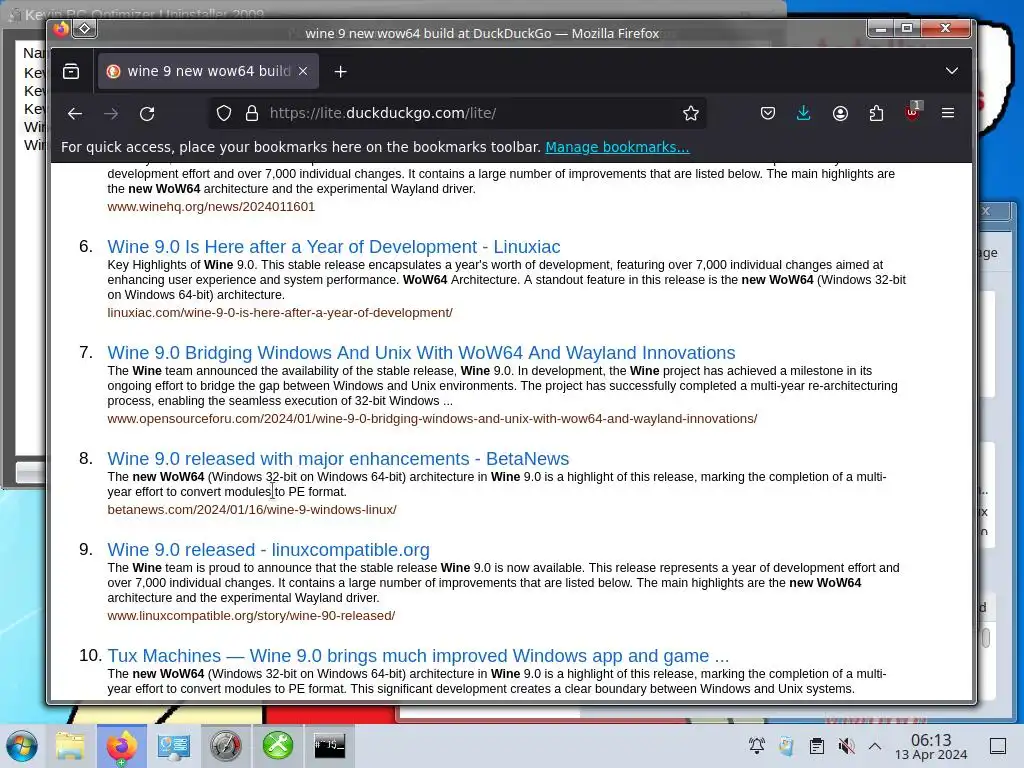
Task: Open the opensourceforu.com URL link
Action: 432,419
